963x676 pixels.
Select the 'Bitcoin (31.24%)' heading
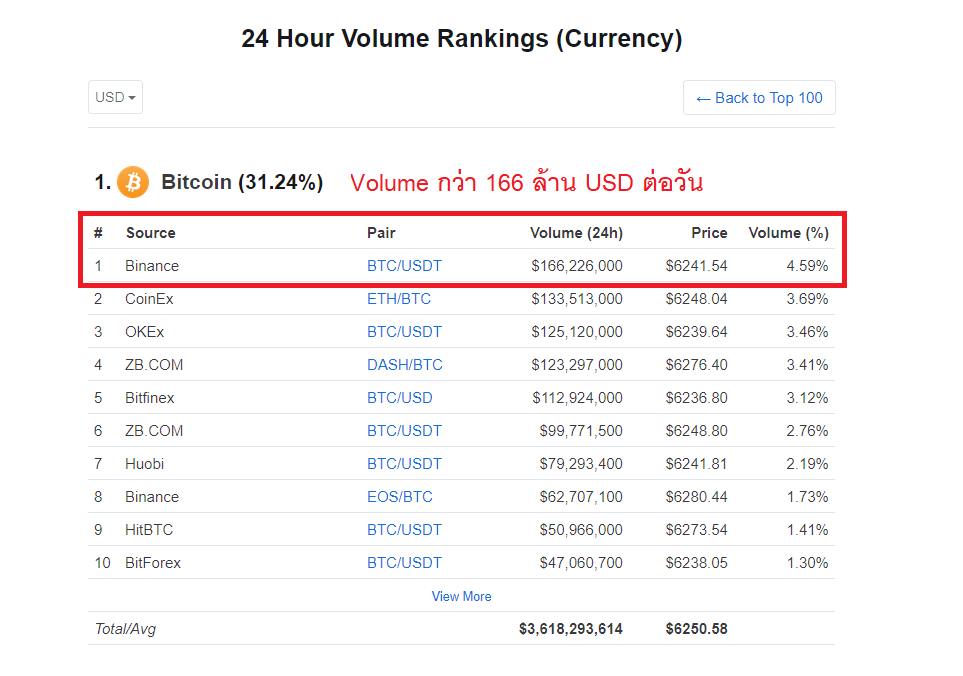pyautogui.click(x=242, y=182)
